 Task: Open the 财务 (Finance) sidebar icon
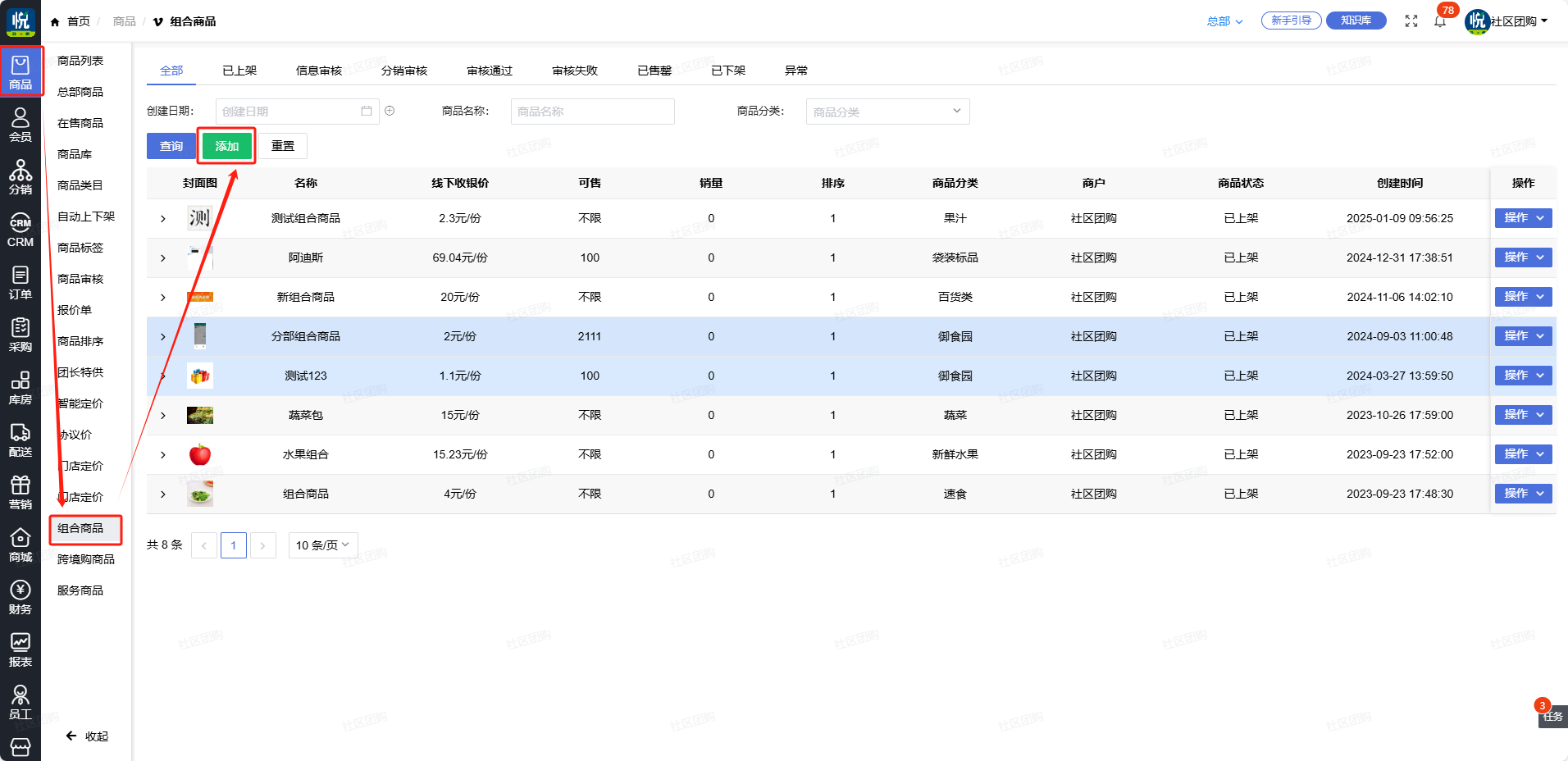pyautogui.click(x=21, y=597)
